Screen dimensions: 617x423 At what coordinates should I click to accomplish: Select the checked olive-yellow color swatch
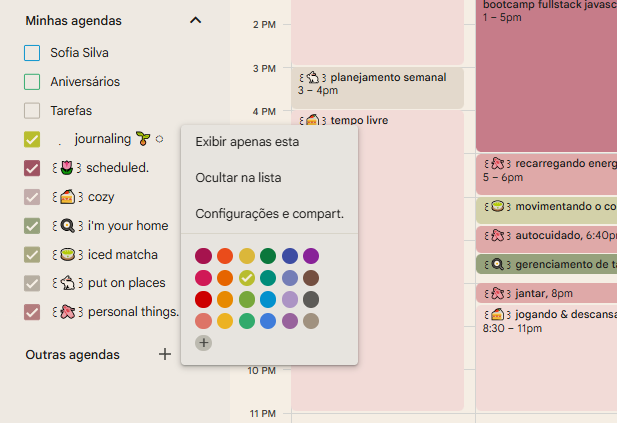pos(247,278)
